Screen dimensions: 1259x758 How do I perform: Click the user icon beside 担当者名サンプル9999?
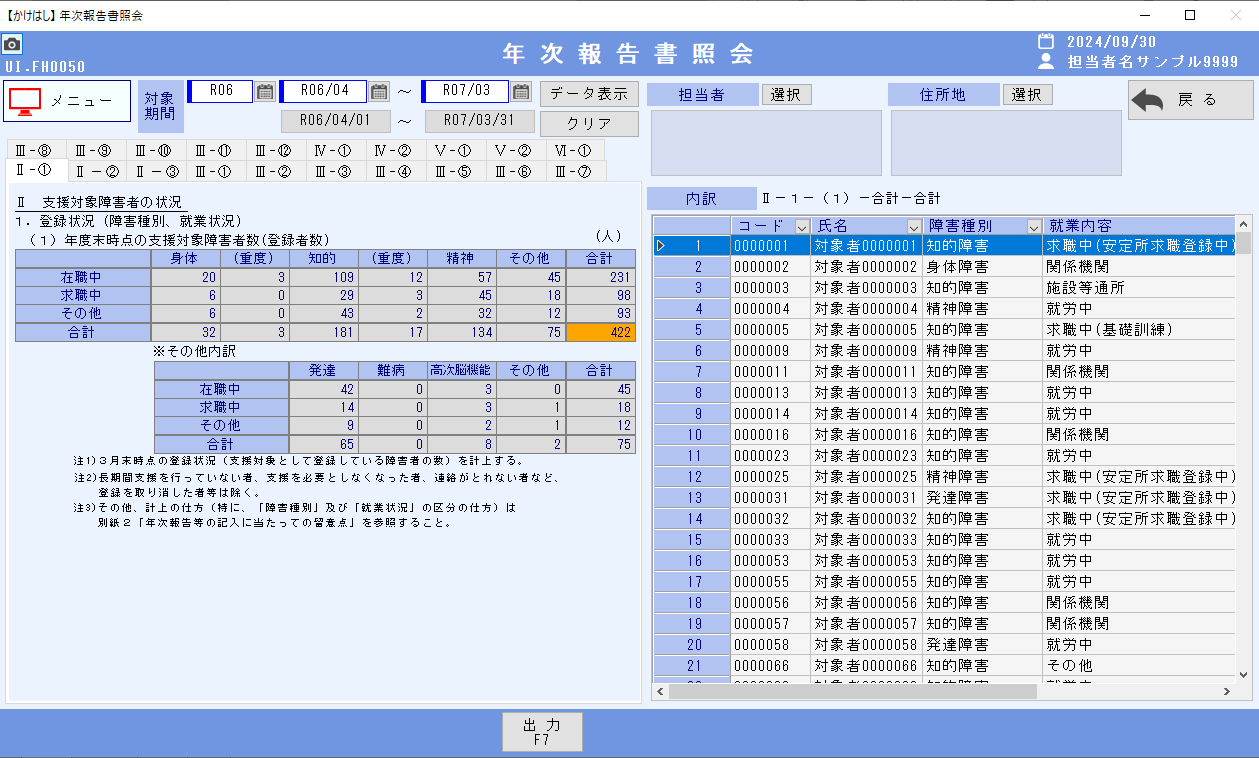[1046, 62]
